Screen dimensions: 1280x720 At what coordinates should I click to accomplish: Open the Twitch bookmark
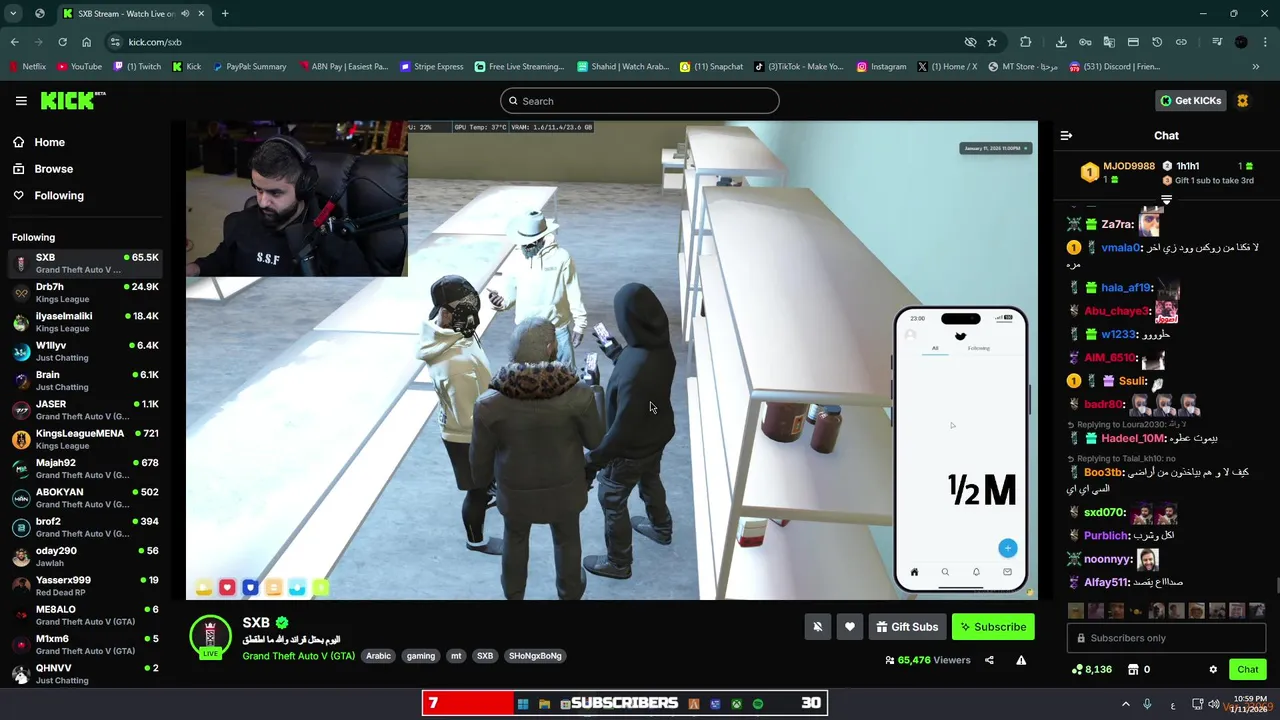coord(138,67)
